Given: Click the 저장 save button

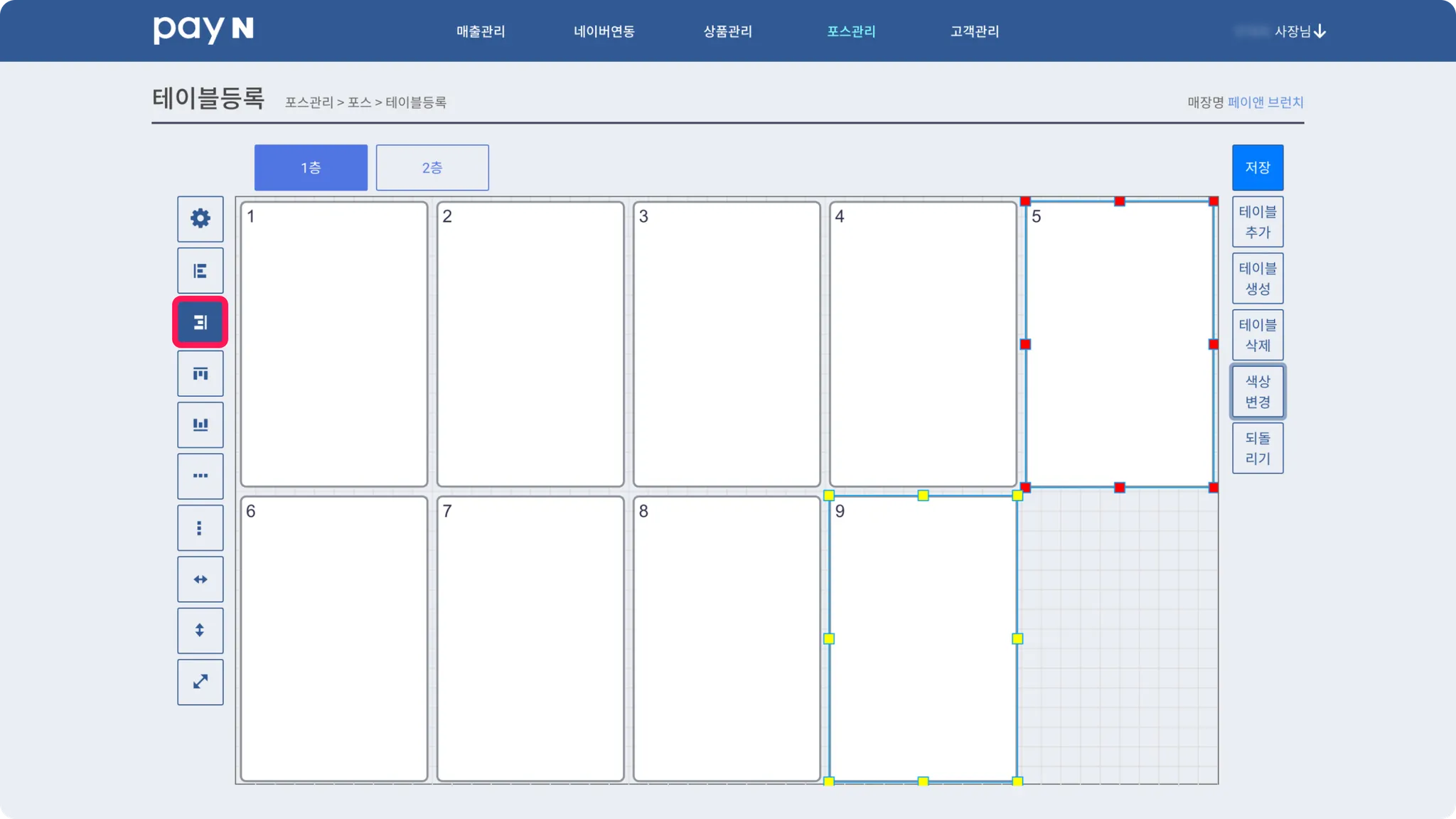Looking at the screenshot, I should tap(1257, 168).
